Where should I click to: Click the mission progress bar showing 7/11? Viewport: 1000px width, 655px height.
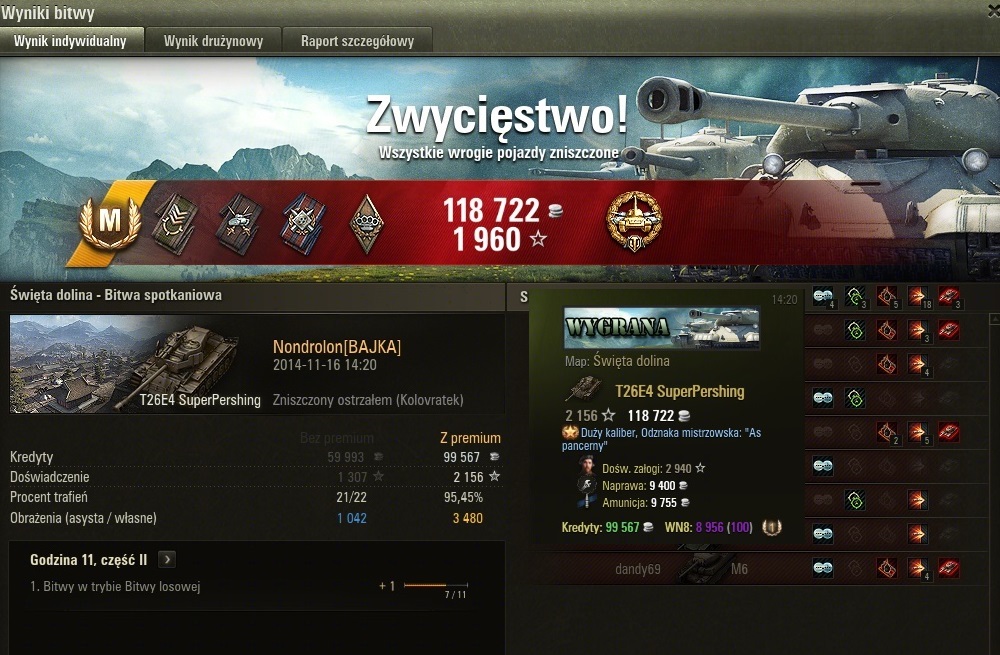[436, 584]
